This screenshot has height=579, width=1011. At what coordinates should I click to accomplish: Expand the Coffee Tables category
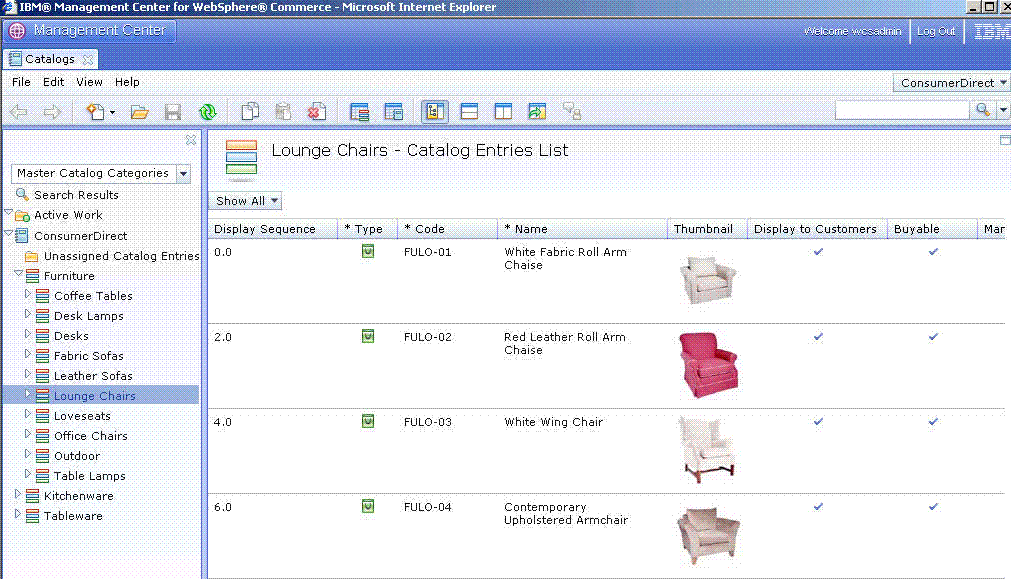click(28, 294)
